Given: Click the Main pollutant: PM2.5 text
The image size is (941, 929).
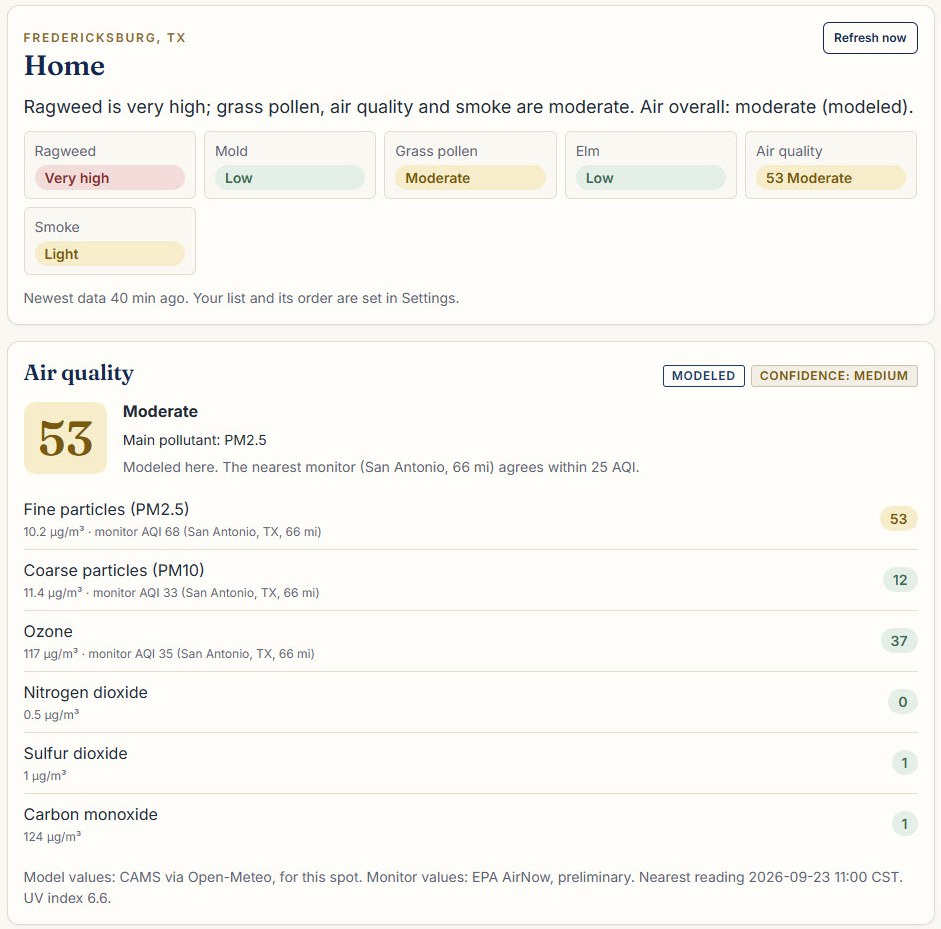Looking at the screenshot, I should (x=194, y=440).
